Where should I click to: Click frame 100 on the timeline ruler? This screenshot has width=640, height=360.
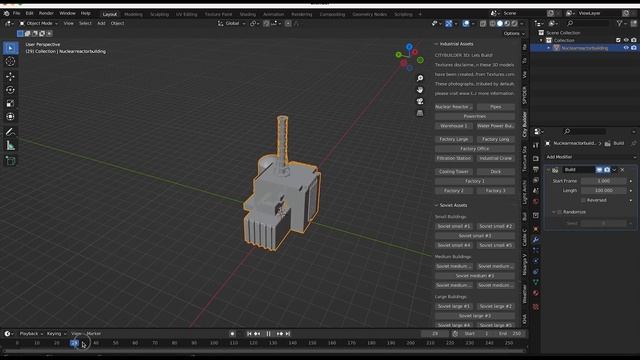(213, 343)
